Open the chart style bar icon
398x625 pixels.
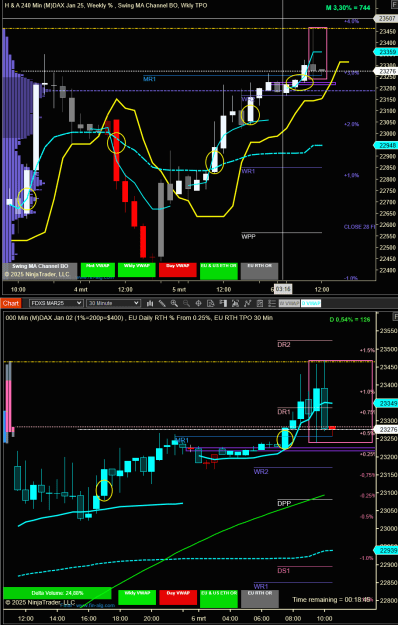(x=150, y=303)
